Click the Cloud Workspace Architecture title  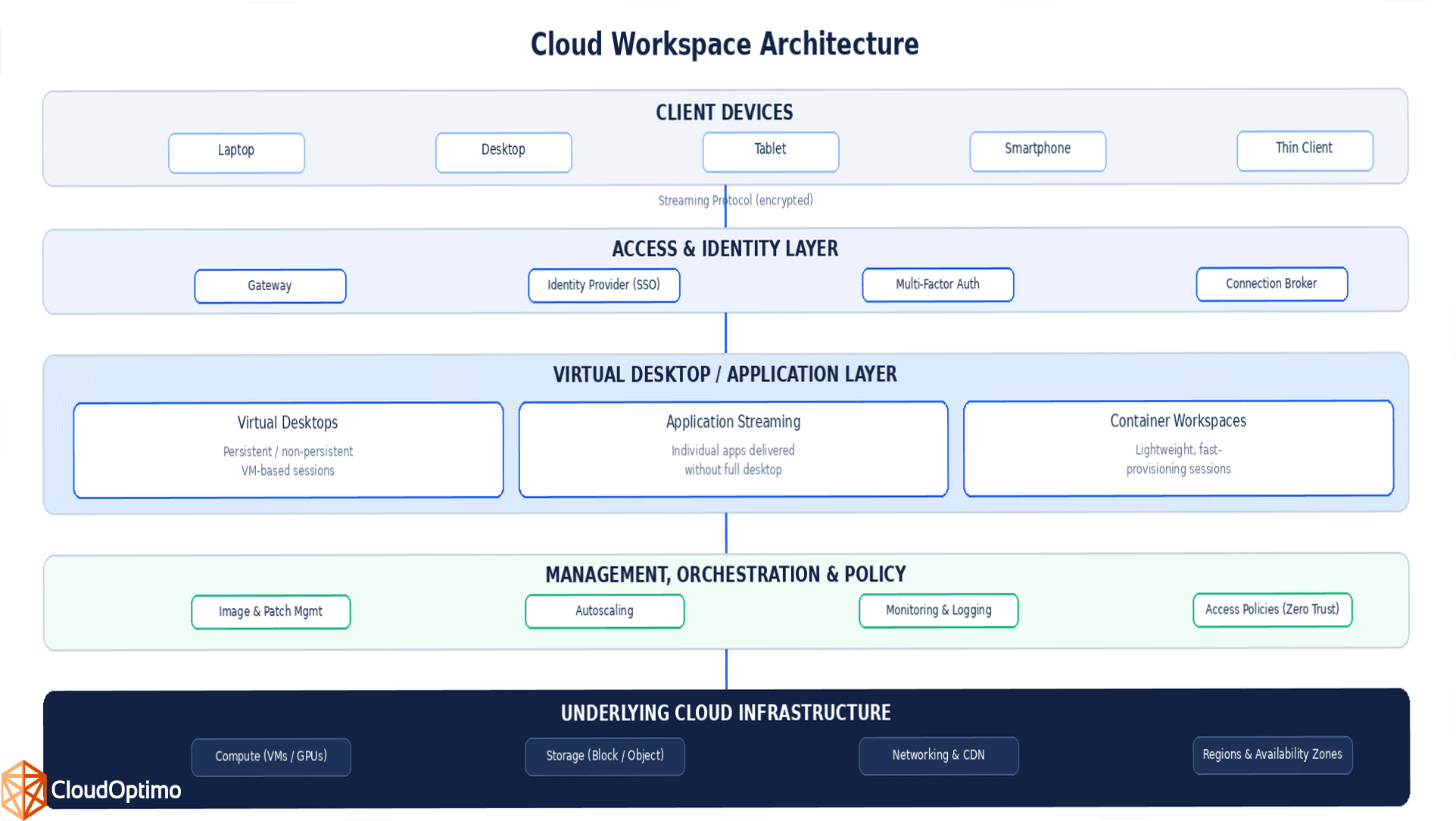click(725, 44)
